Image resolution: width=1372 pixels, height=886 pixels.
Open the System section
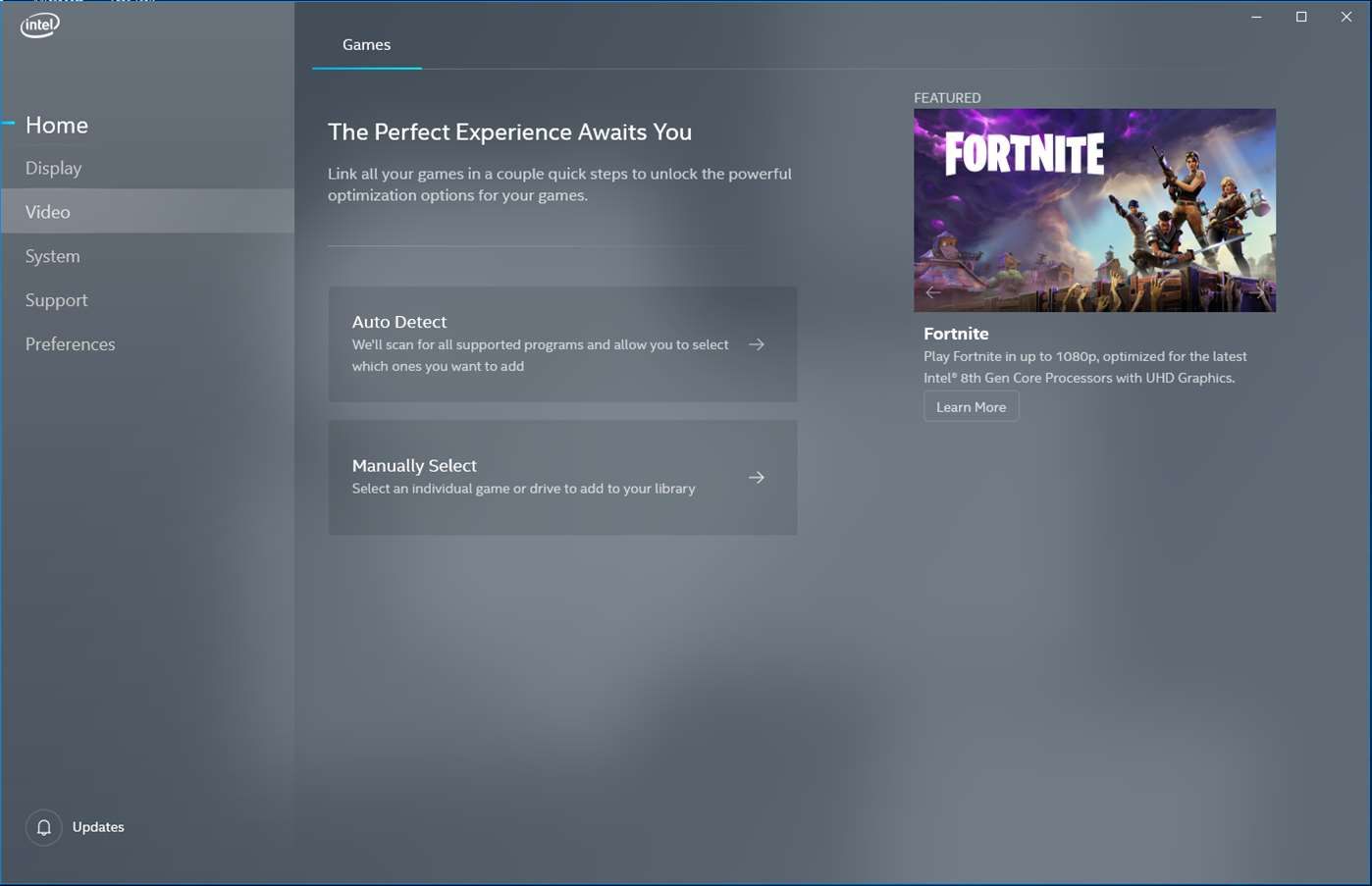(52, 255)
